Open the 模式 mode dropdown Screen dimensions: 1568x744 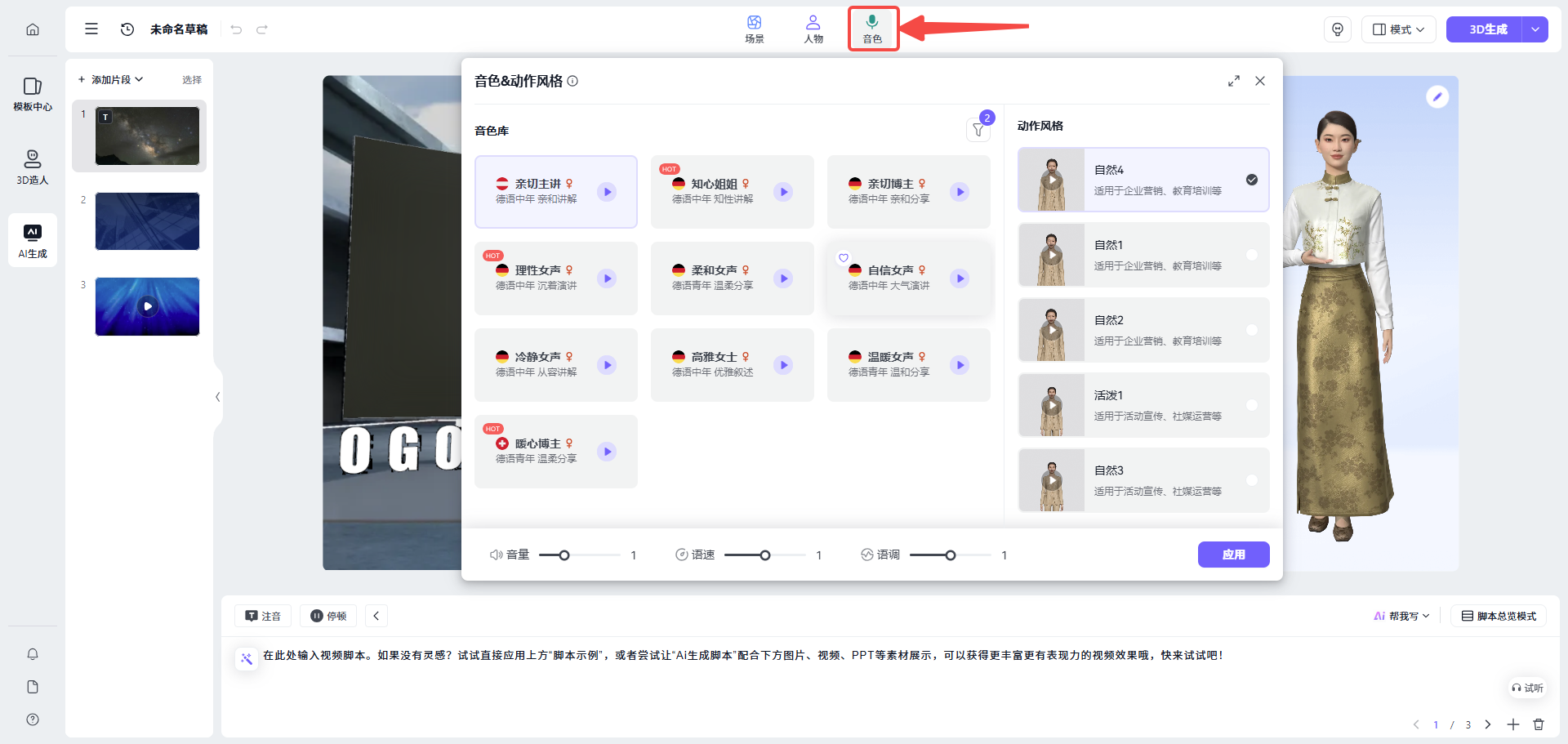1398,29
